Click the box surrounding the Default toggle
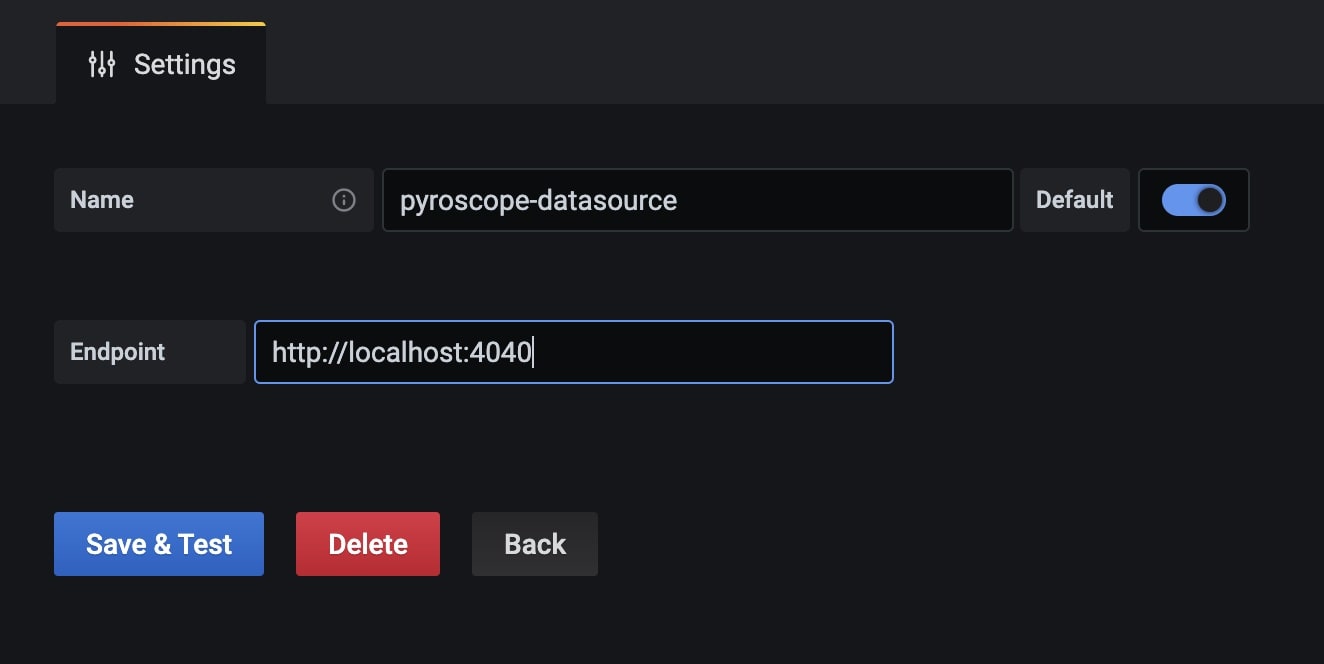 [x=1194, y=200]
